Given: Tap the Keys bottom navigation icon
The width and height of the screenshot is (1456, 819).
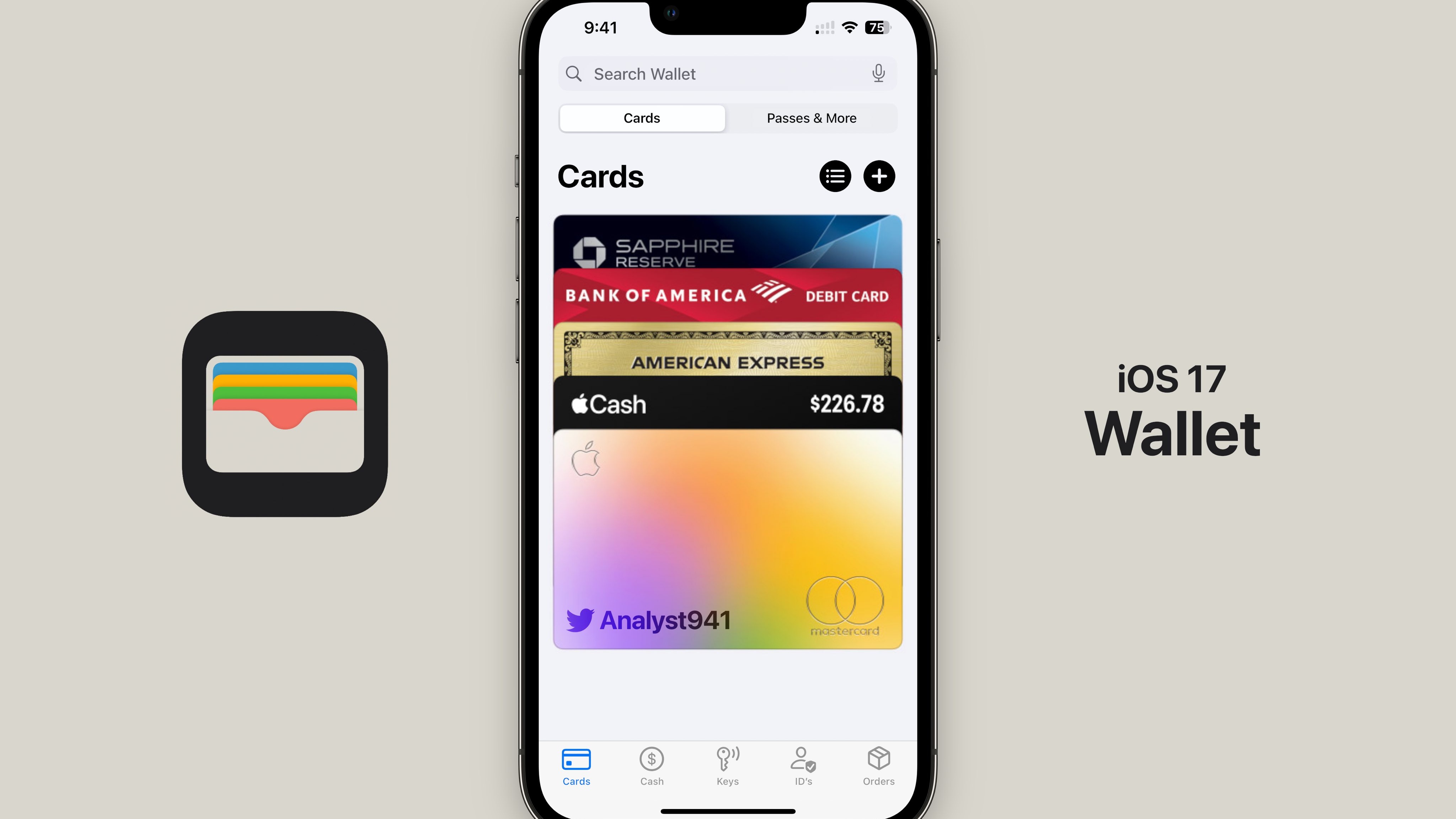Looking at the screenshot, I should (x=727, y=765).
